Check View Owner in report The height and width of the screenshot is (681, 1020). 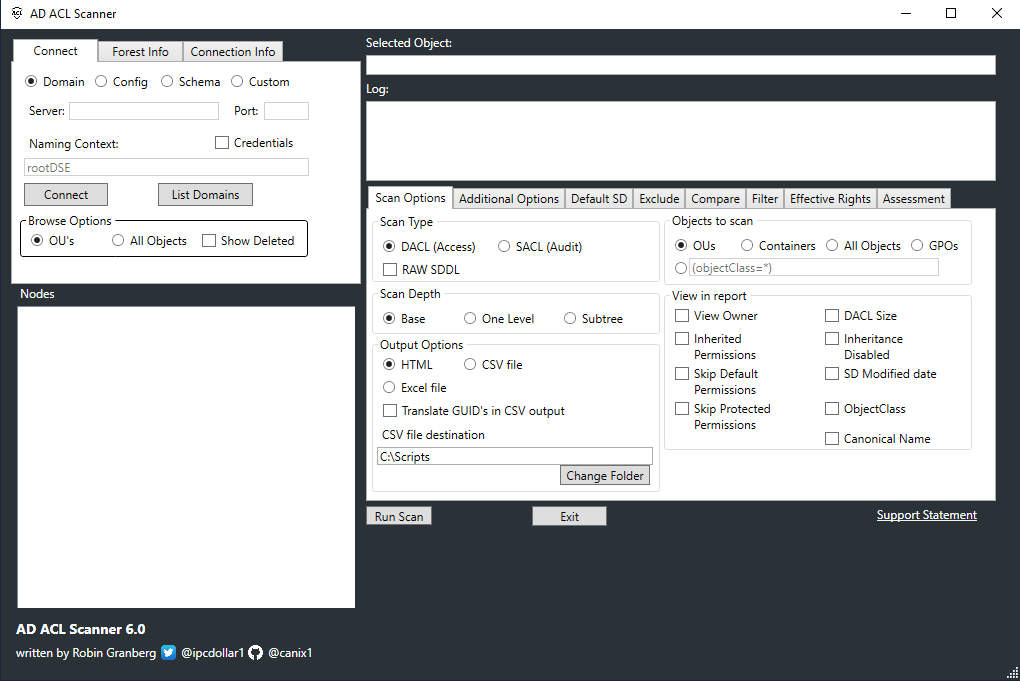[x=682, y=315]
